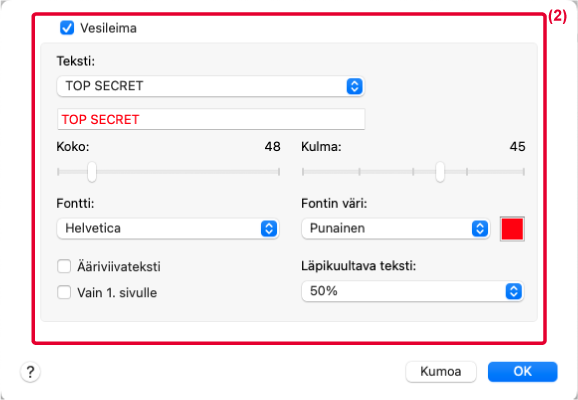This screenshot has height=400, width=578.
Task: Enable the Vain 1. sivulle checkbox
Action: (x=64, y=292)
